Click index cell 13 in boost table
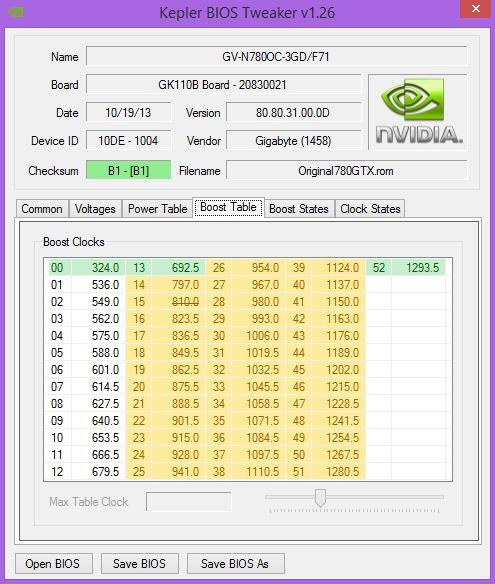This screenshot has width=495, height=584. [x=139, y=267]
